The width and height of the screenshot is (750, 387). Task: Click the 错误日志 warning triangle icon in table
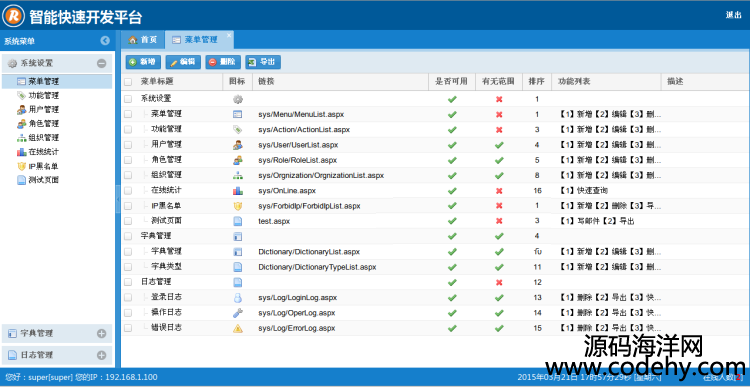click(x=238, y=328)
